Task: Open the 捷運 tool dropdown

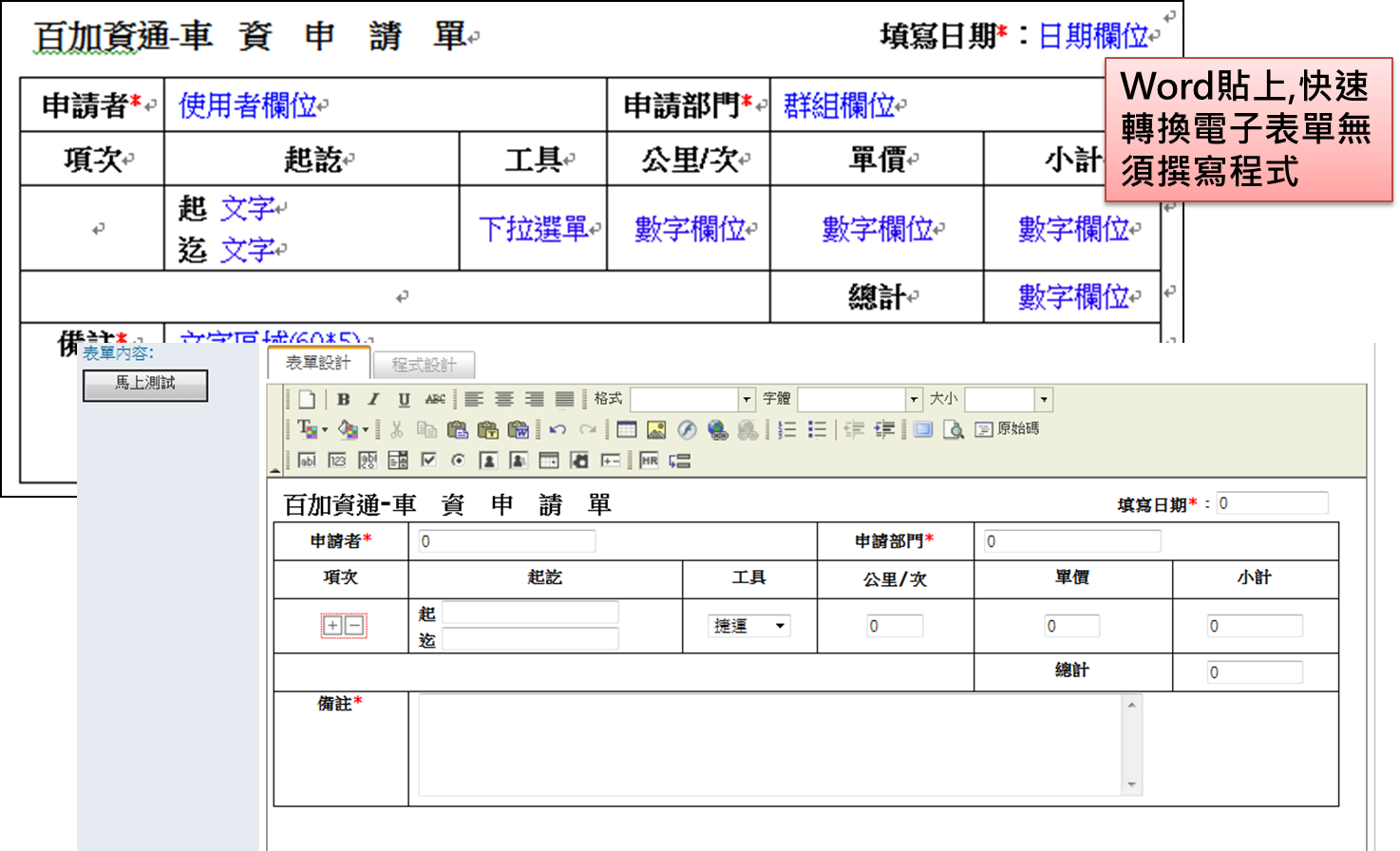Action: pos(749,626)
